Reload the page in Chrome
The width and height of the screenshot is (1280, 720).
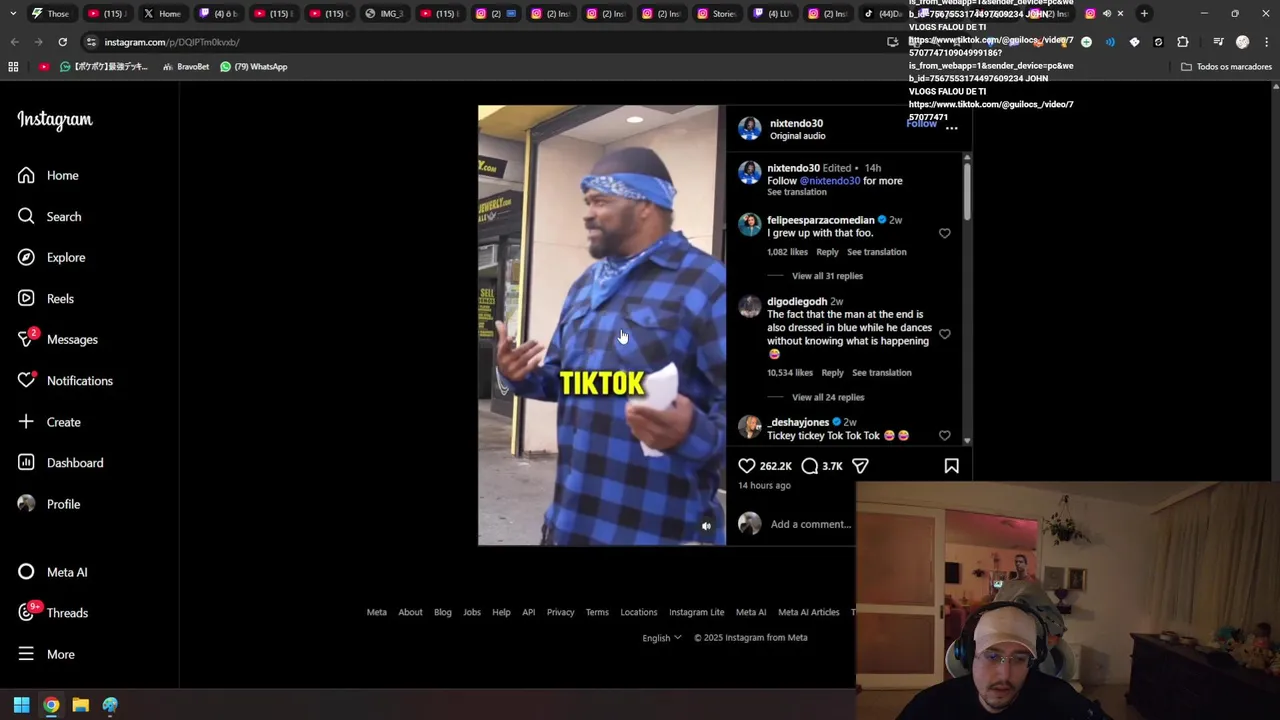(62, 42)
